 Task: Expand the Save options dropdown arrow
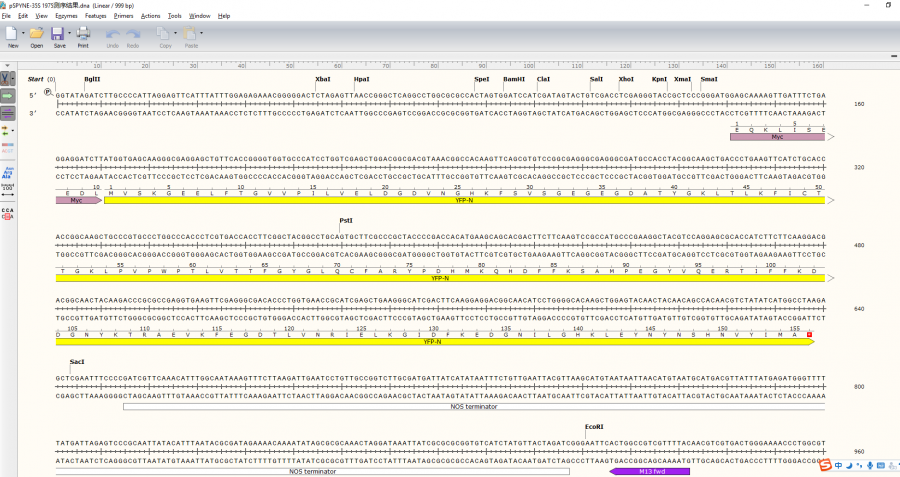[x=69, y=33]
